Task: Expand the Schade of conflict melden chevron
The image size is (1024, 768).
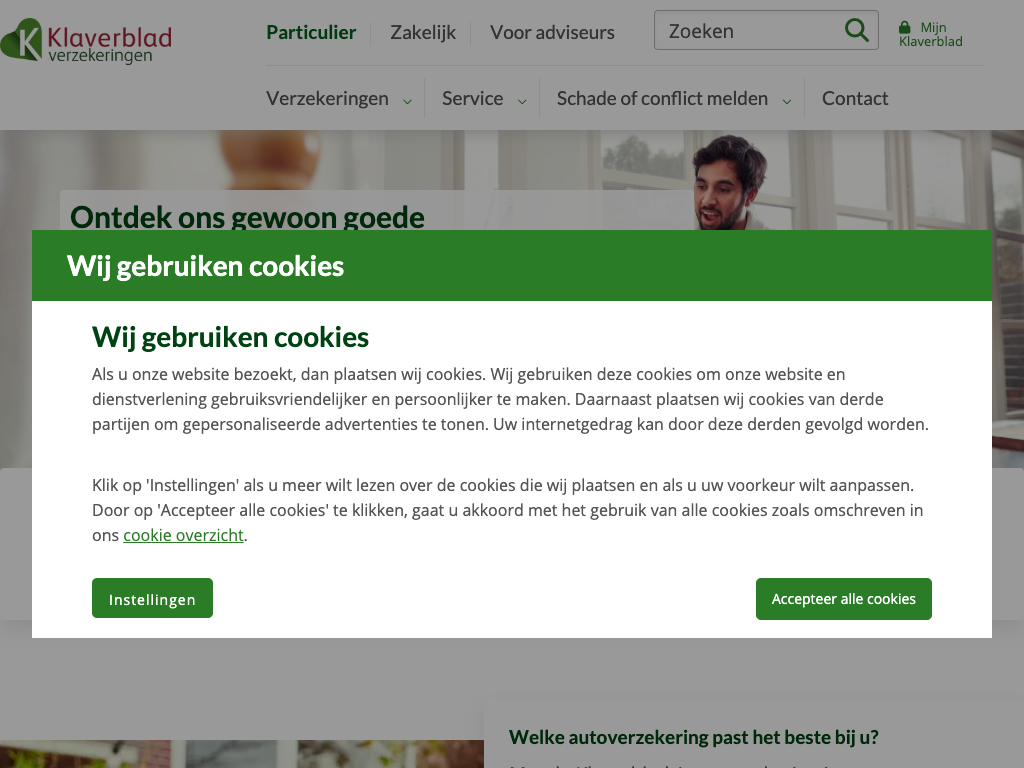Action: pos(787,101)
